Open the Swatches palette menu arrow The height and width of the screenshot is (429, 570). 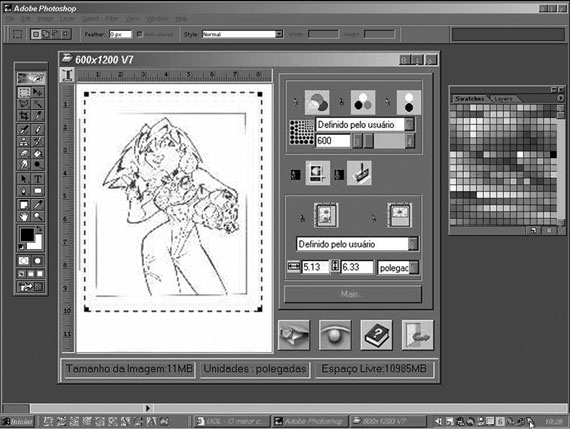click(560, 98)
